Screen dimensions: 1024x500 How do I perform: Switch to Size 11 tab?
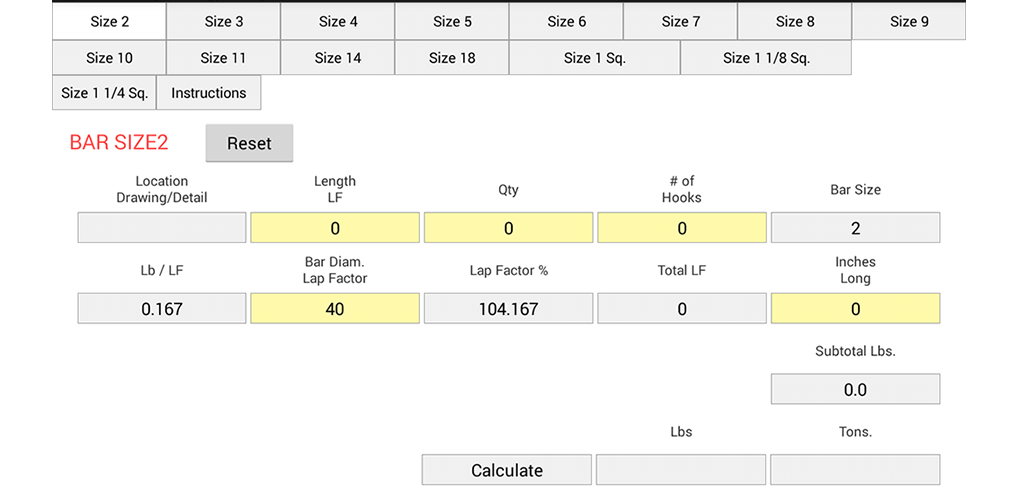pyautogui.click(x=223, y=57)
